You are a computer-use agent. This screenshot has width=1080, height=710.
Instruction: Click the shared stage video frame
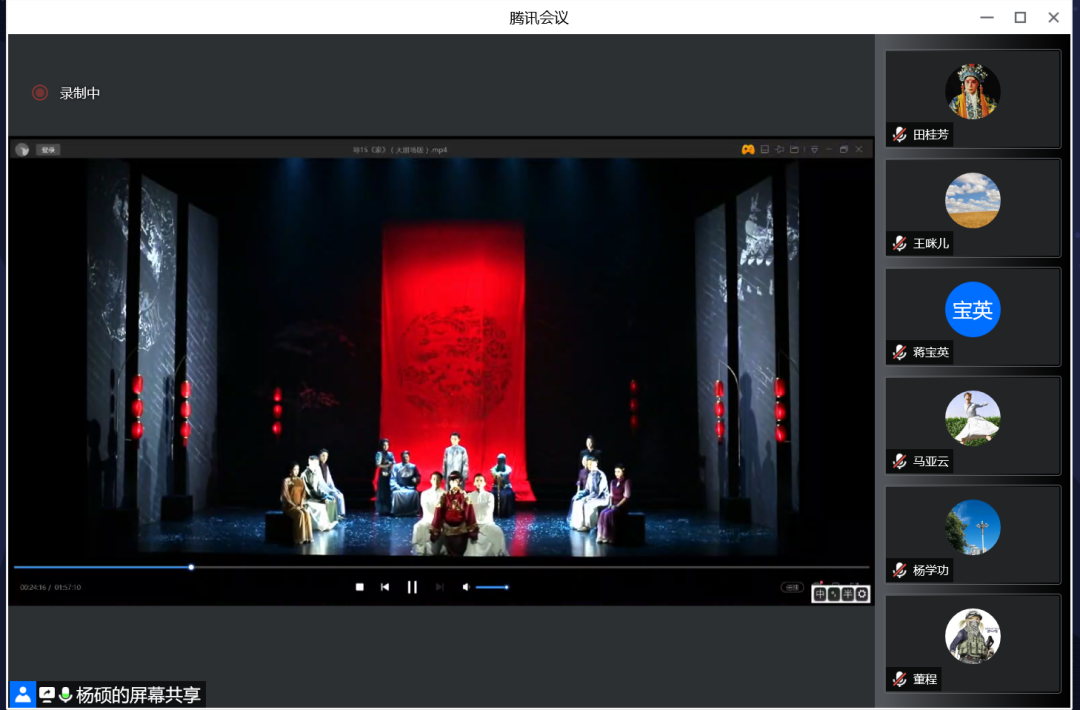(x=441, y=358)
